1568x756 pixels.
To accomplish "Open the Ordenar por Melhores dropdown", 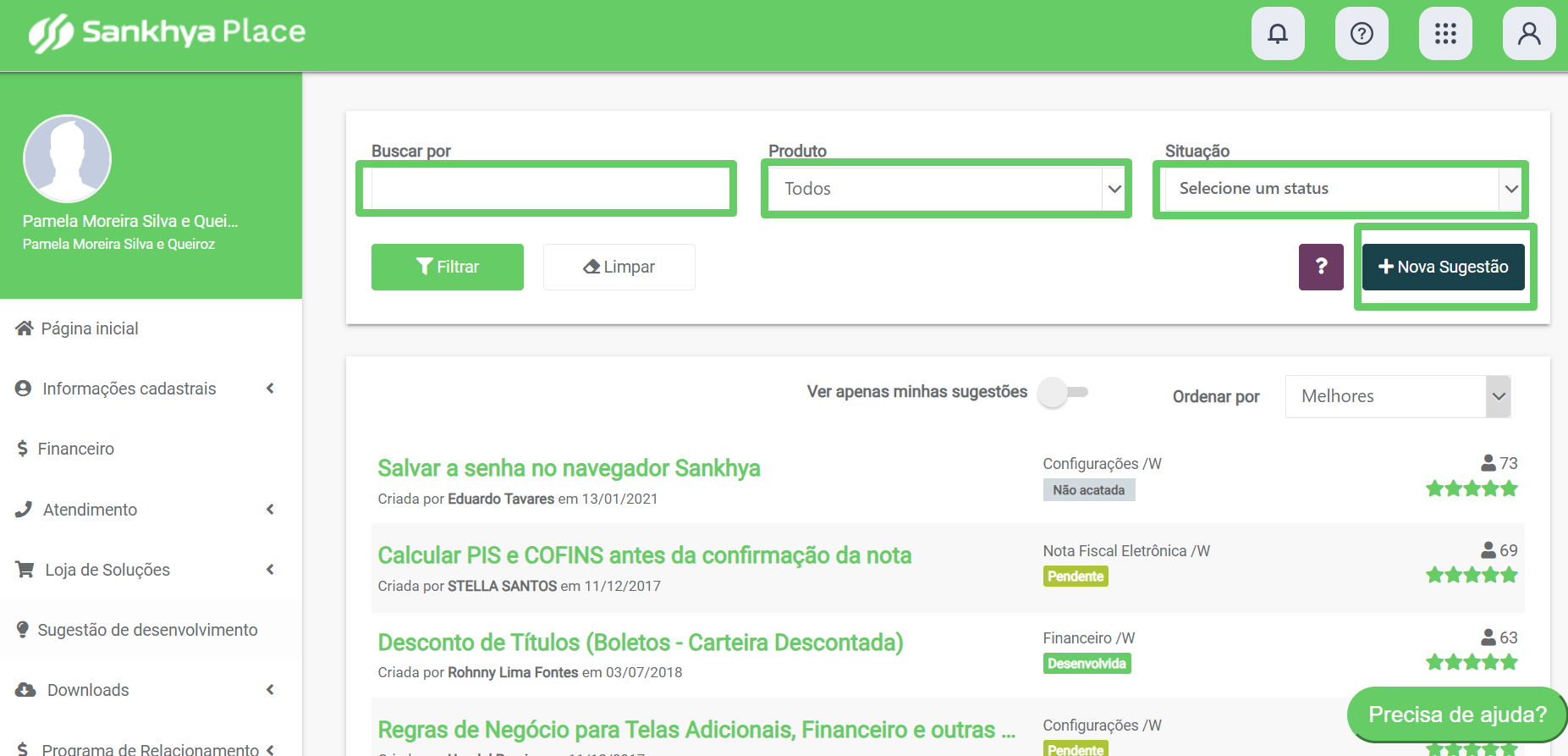I will [1398, 396].
